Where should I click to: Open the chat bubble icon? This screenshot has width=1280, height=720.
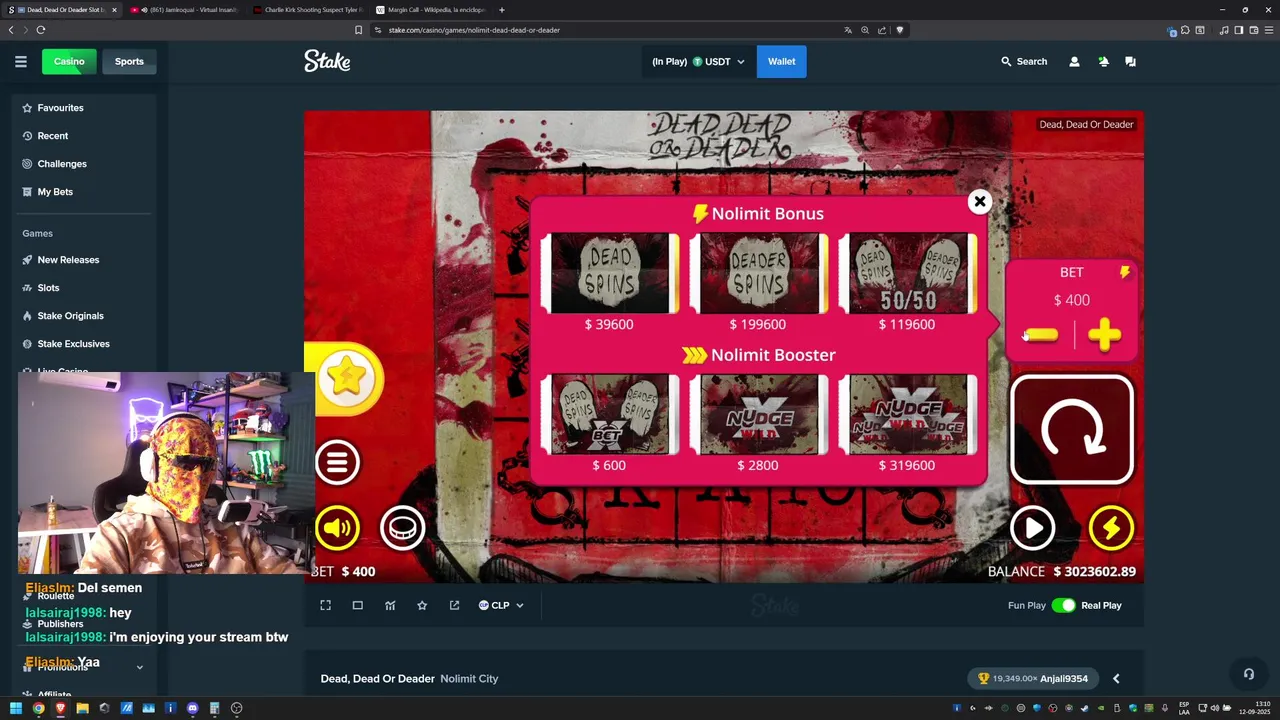pyautogui.click(x=1130, y=62)
